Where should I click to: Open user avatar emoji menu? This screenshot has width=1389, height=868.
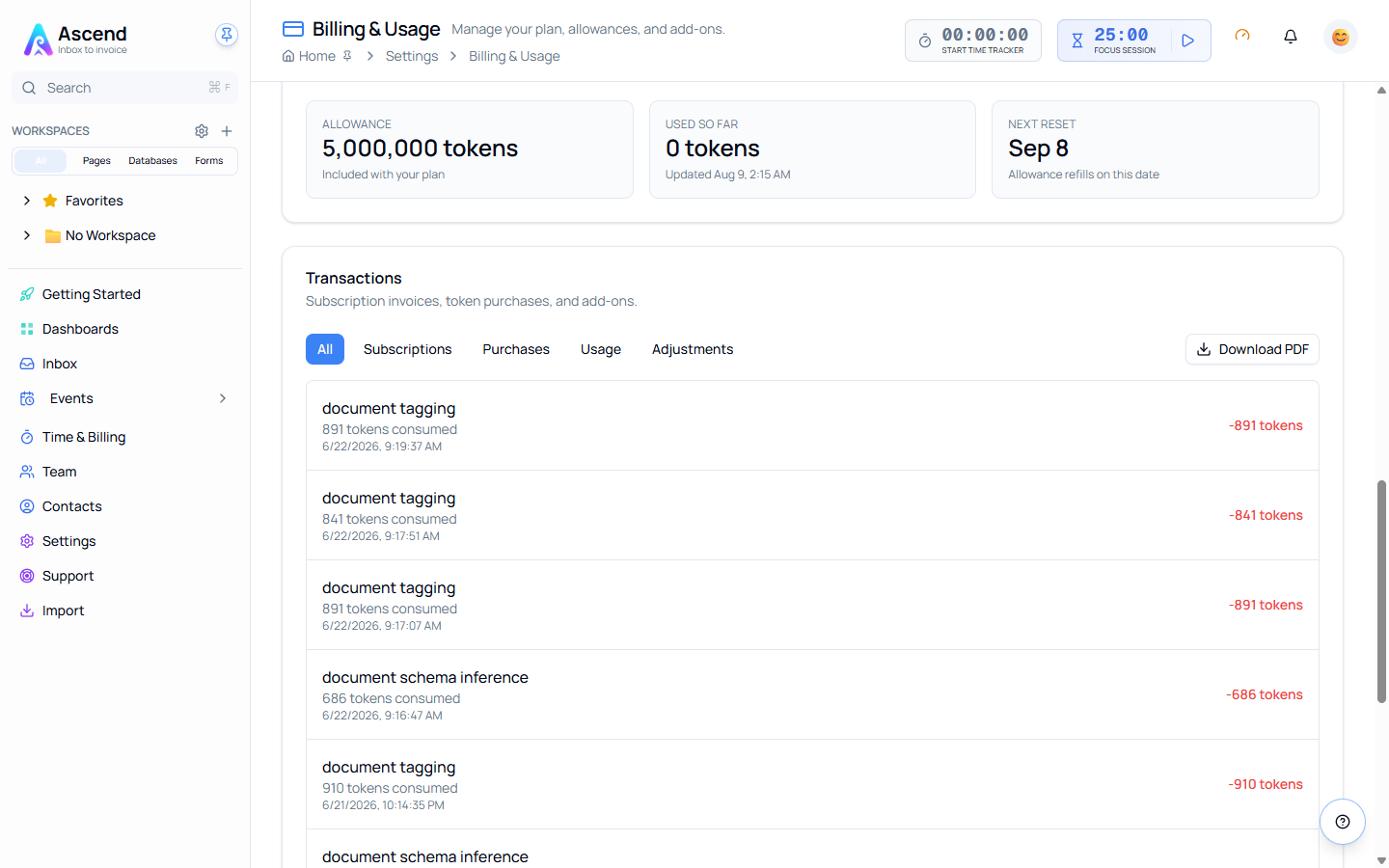(x=1341, y=37)
